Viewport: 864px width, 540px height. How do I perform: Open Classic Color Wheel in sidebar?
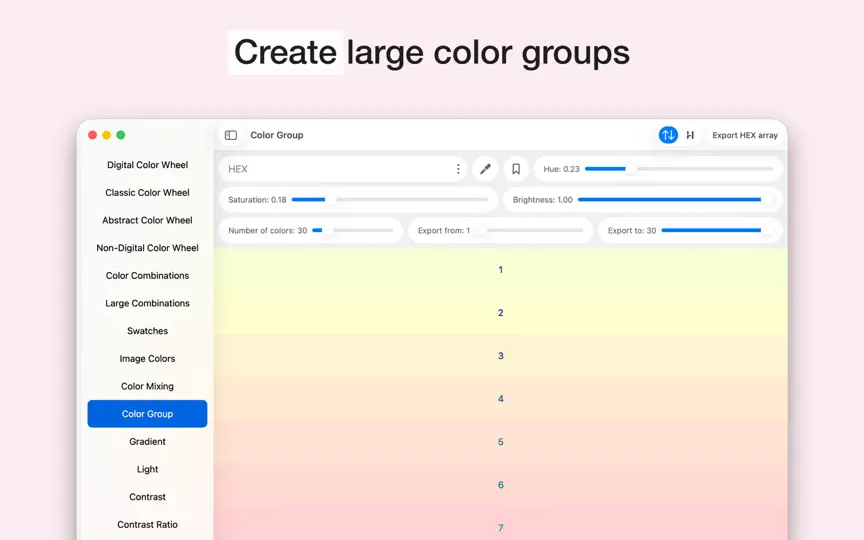tap(147, 192)
